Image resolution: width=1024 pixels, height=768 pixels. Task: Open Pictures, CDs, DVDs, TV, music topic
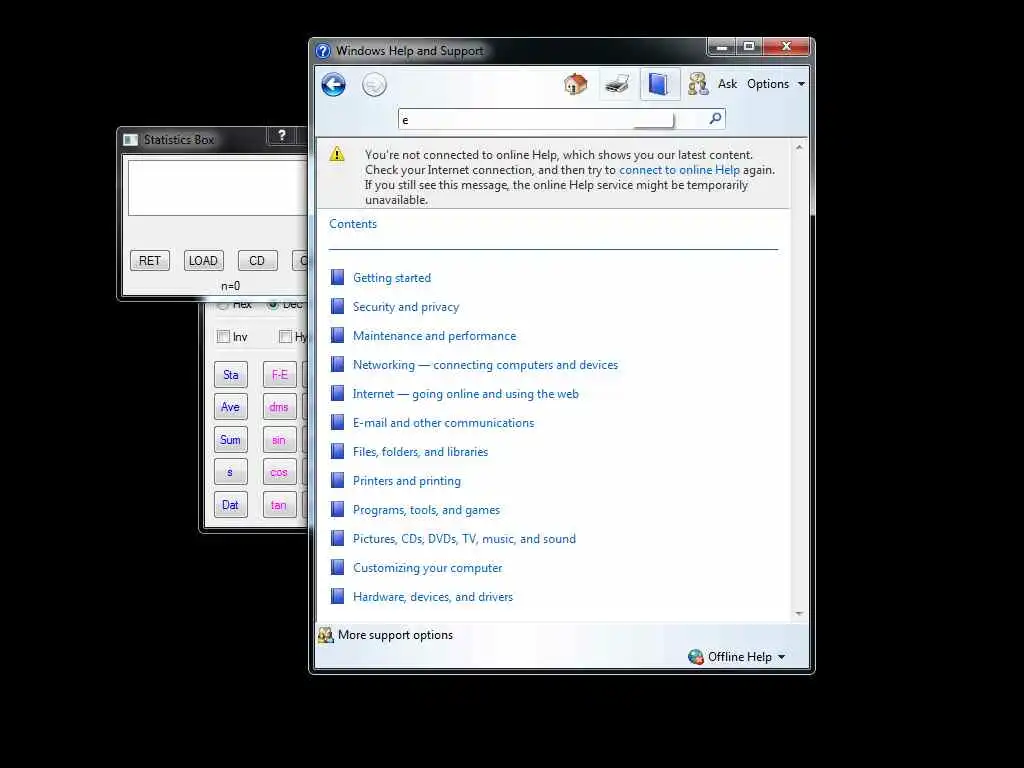pos(464,539)
